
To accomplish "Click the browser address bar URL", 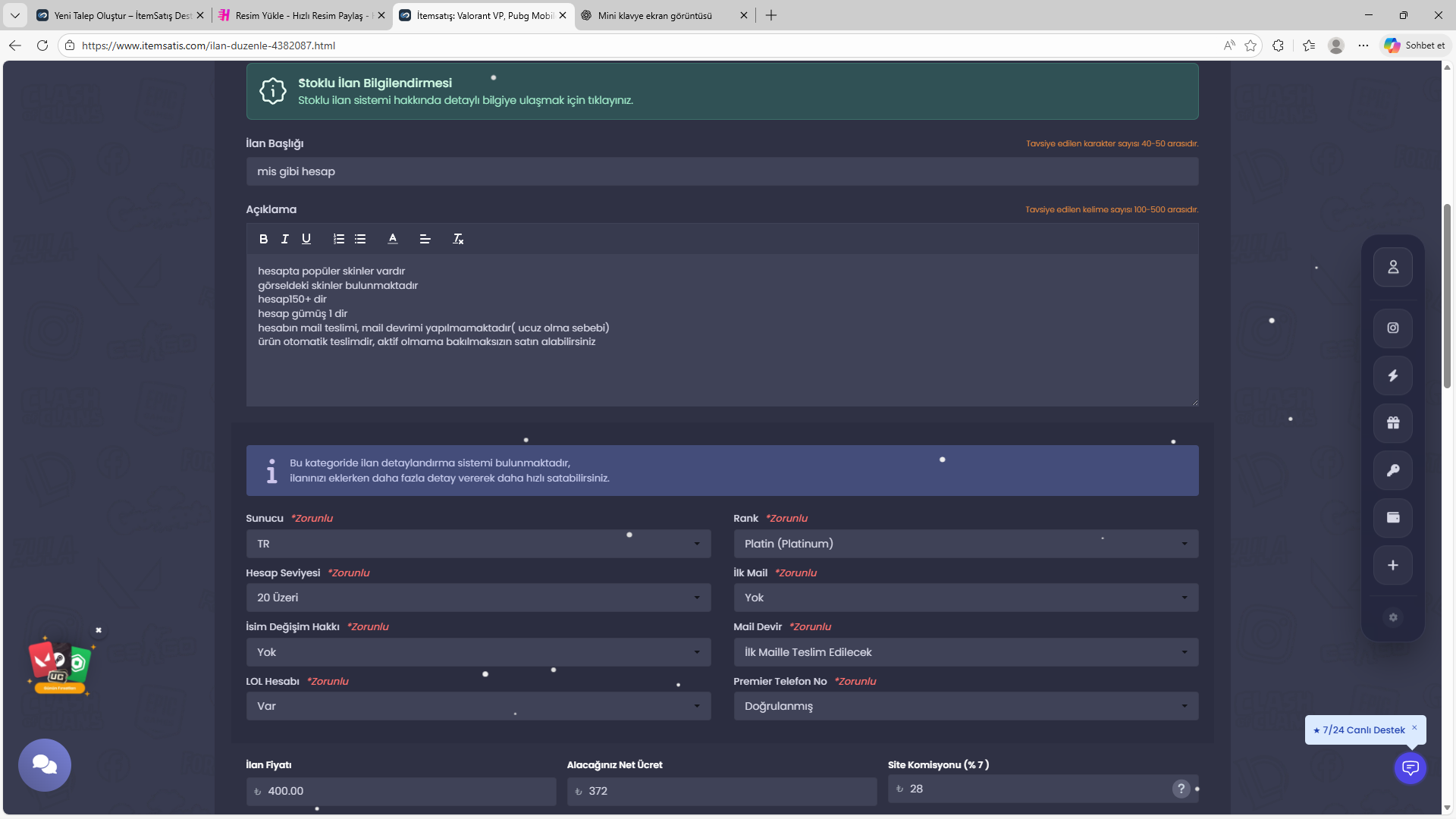I will click(x=209, y=45).
